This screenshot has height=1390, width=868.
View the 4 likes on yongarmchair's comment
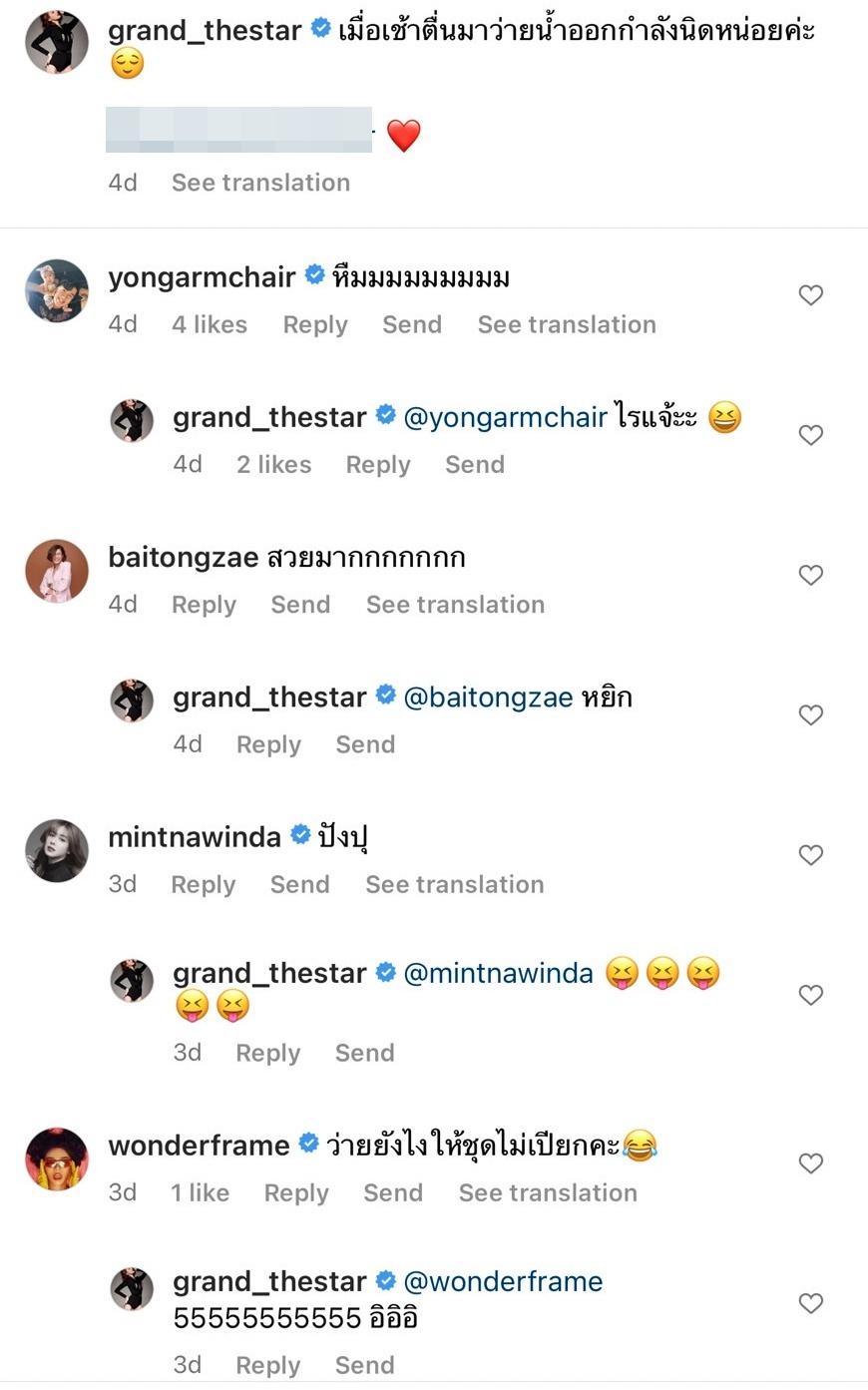point(210,324)
